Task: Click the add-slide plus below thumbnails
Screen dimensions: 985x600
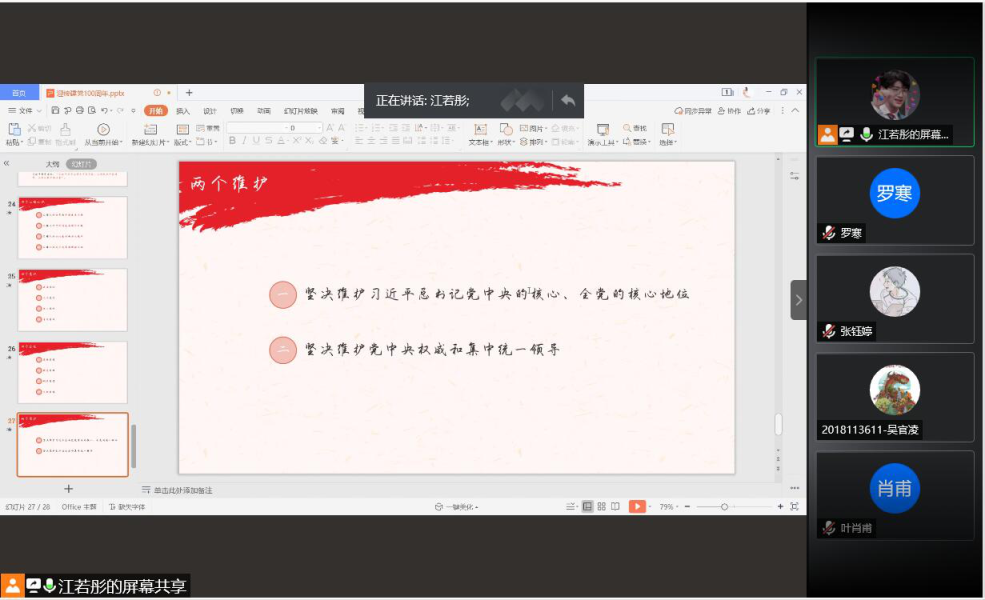Action: [68, 489]
